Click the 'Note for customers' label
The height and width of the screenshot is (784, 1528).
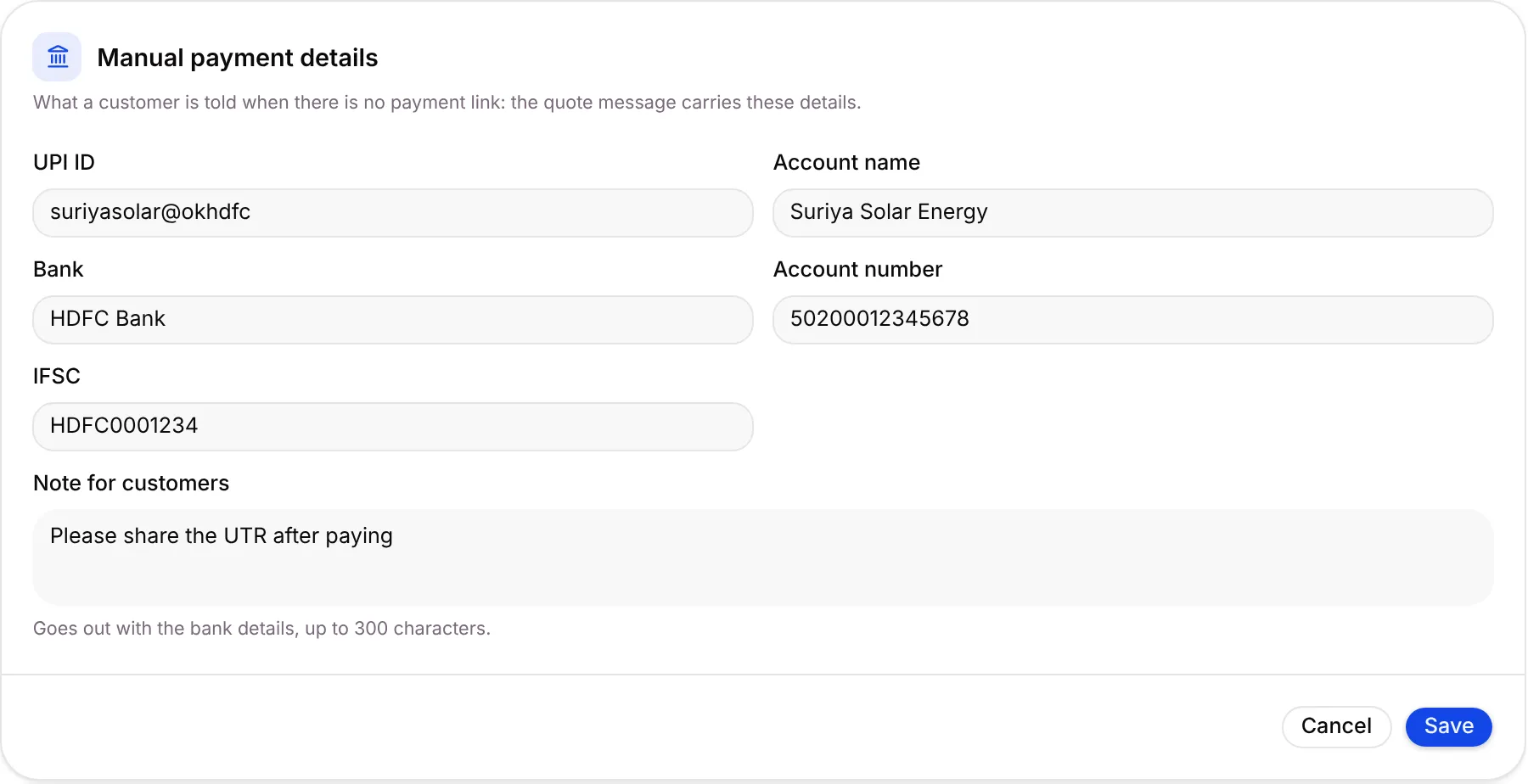click(x=131, y=483)
